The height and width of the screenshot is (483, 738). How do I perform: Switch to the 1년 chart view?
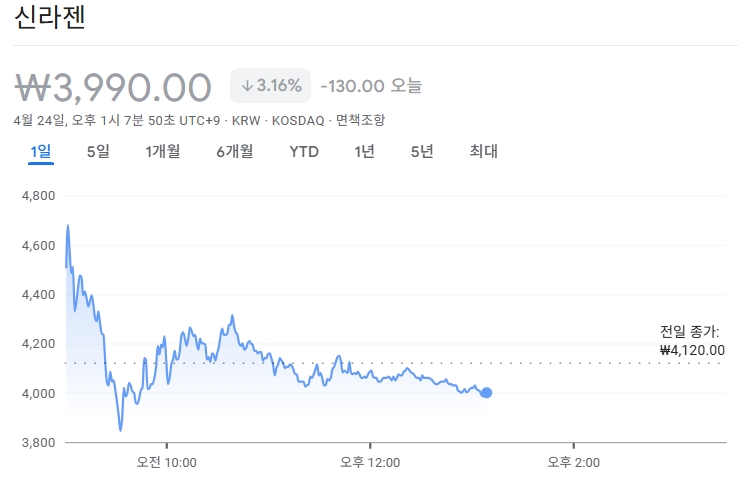[365, 152]
